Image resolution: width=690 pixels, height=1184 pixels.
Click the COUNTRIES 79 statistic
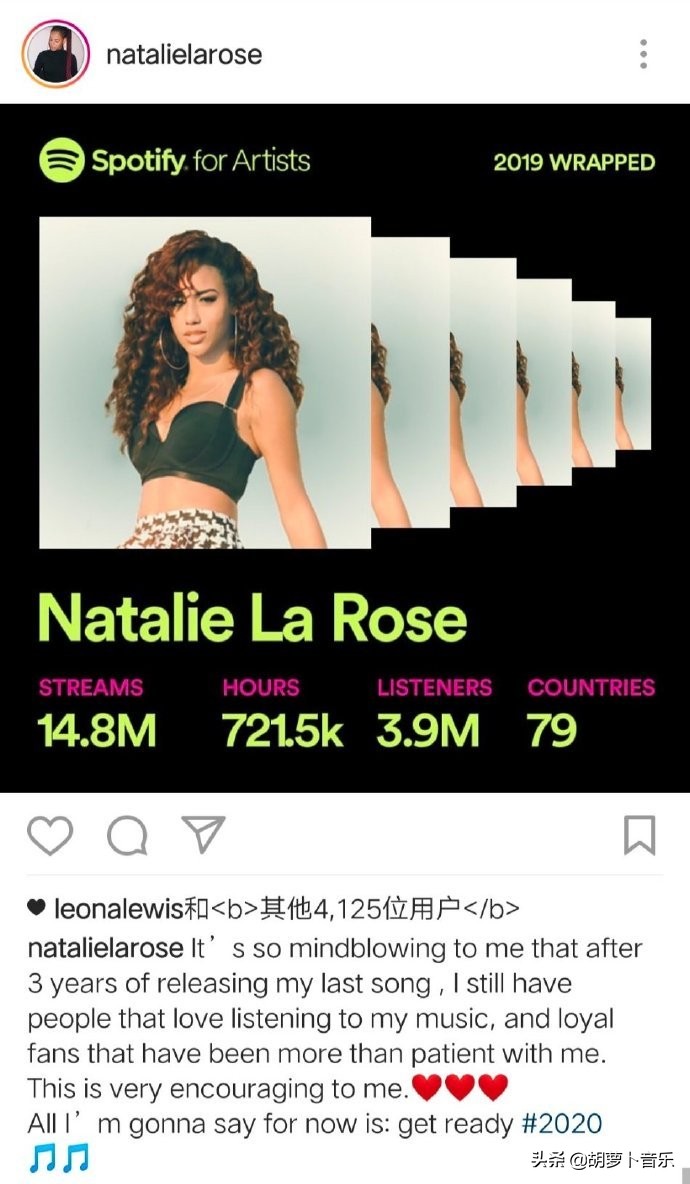(x=591, y=712)
